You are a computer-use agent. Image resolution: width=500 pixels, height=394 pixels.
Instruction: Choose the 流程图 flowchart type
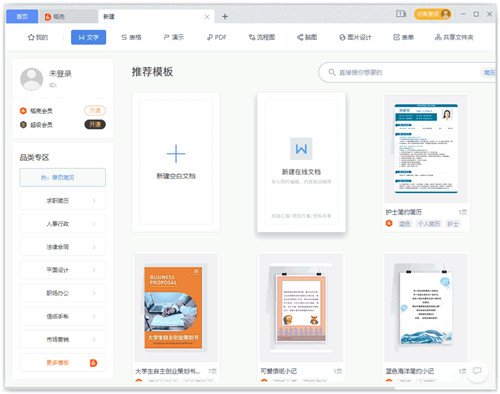[x=262, y=37]
